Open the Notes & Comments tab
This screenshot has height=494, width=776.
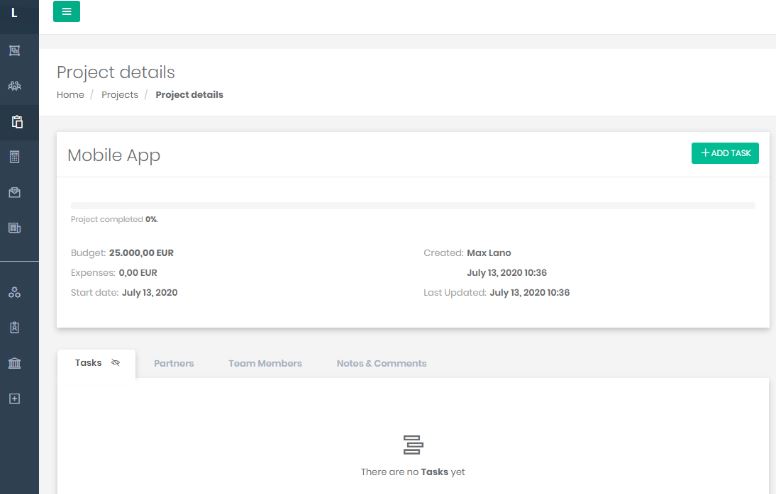[x=382, y=363]
